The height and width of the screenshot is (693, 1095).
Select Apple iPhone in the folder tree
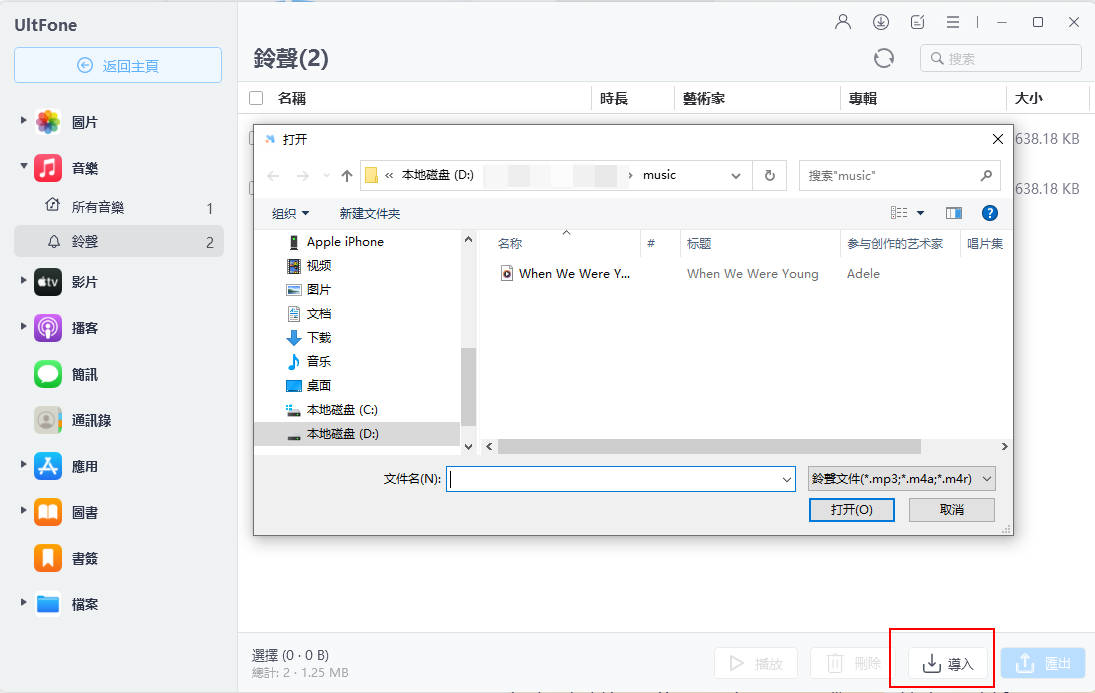click(x=345, y=241)
